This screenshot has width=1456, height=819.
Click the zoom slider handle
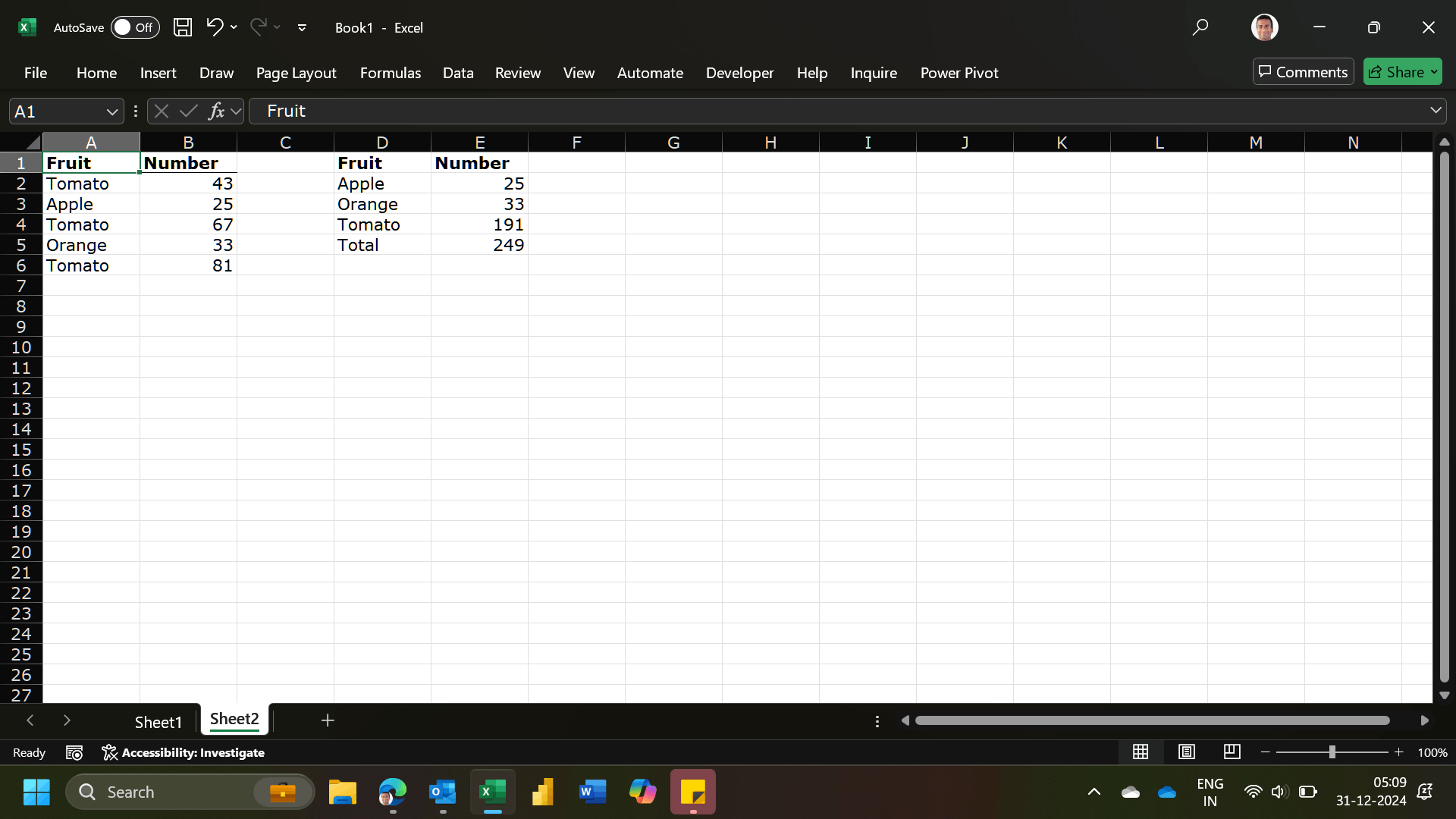pyautogui.click(x=1332, y=752)
